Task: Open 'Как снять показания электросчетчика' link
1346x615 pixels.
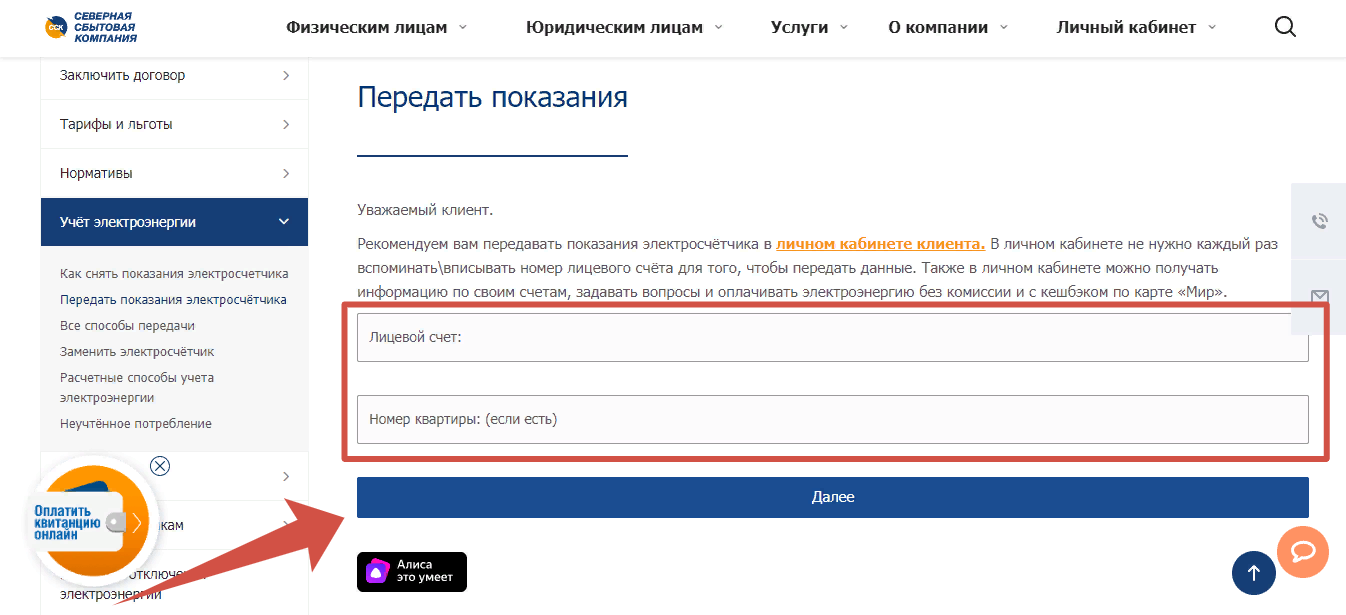Action: [x=174, y=273]
